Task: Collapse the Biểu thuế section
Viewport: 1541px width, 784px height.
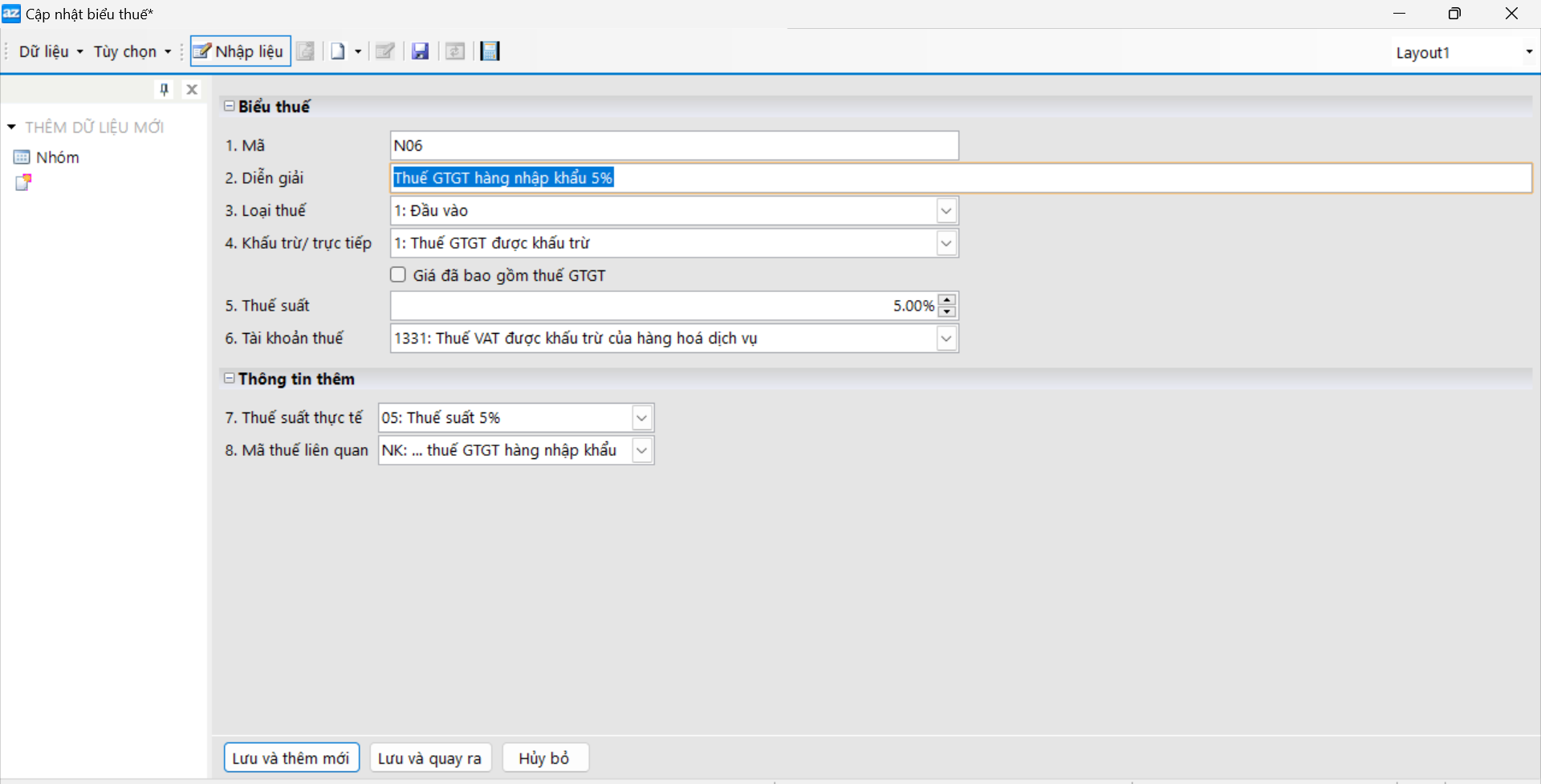Action: pos(230,106)
